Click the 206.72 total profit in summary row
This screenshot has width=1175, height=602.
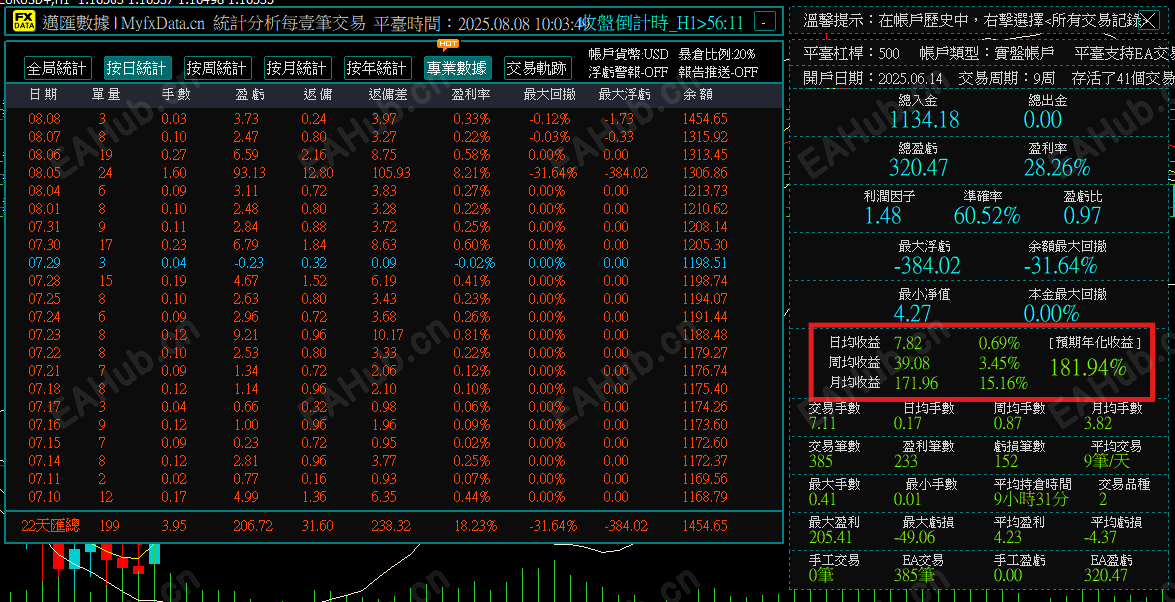[x=253, y=526]
